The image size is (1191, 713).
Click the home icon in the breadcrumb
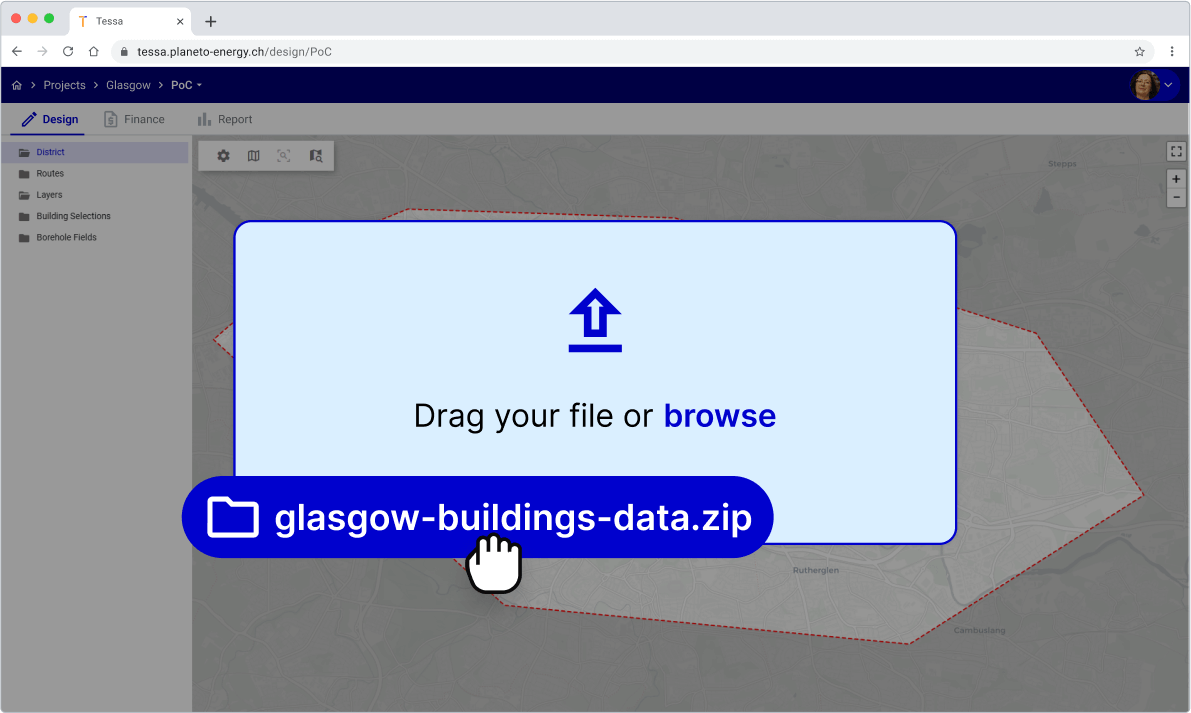click(16, 85)
